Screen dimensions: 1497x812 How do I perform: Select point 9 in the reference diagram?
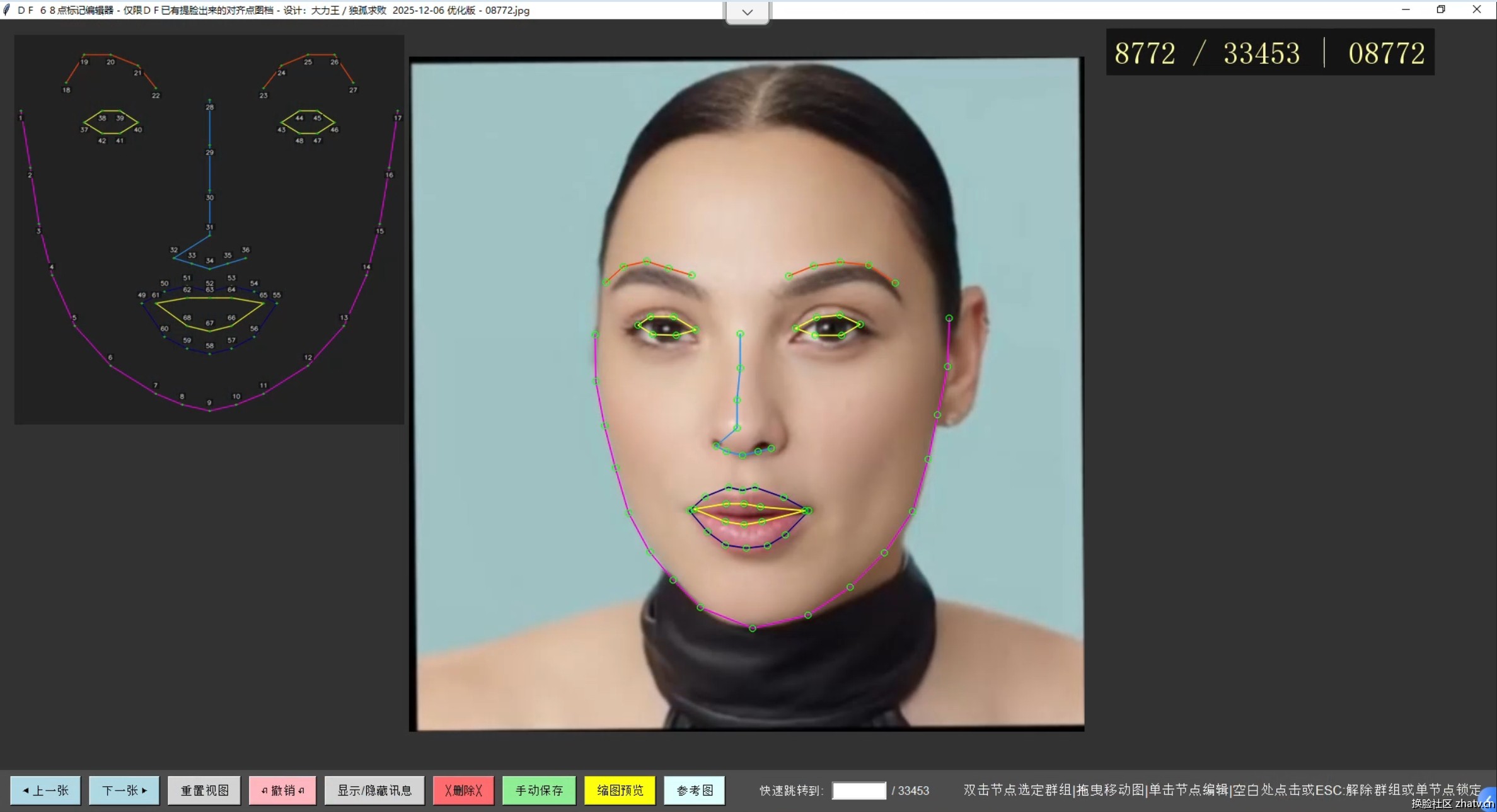coord(209,410)
